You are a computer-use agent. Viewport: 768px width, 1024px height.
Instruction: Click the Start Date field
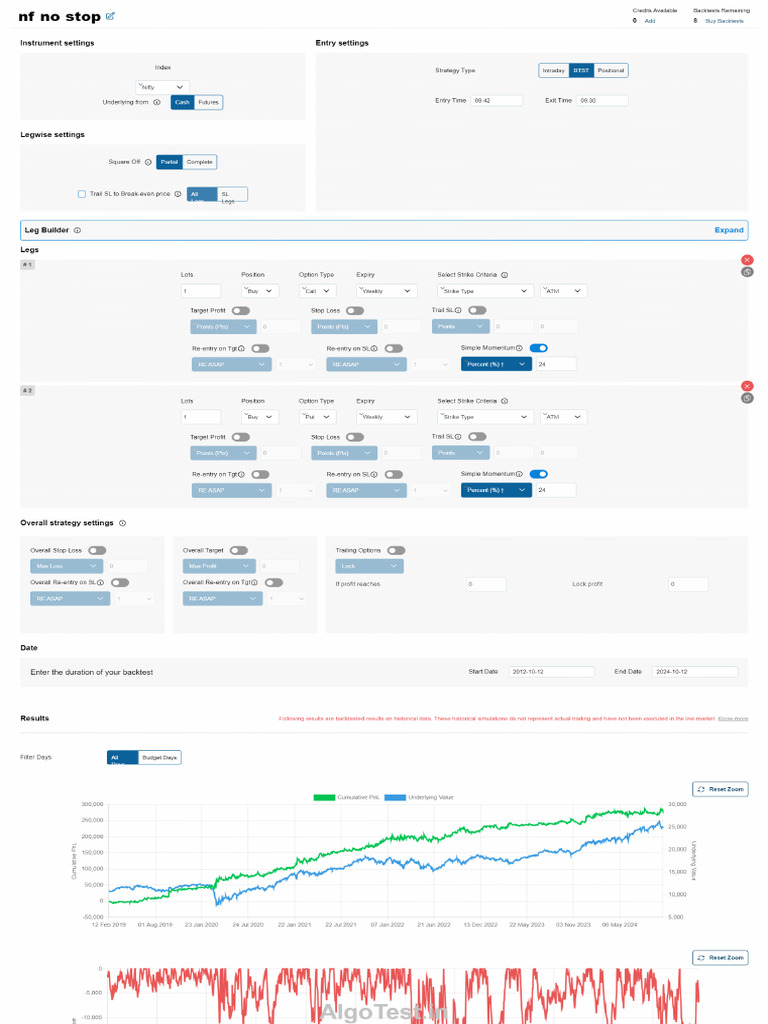click(x=551, y=672)
